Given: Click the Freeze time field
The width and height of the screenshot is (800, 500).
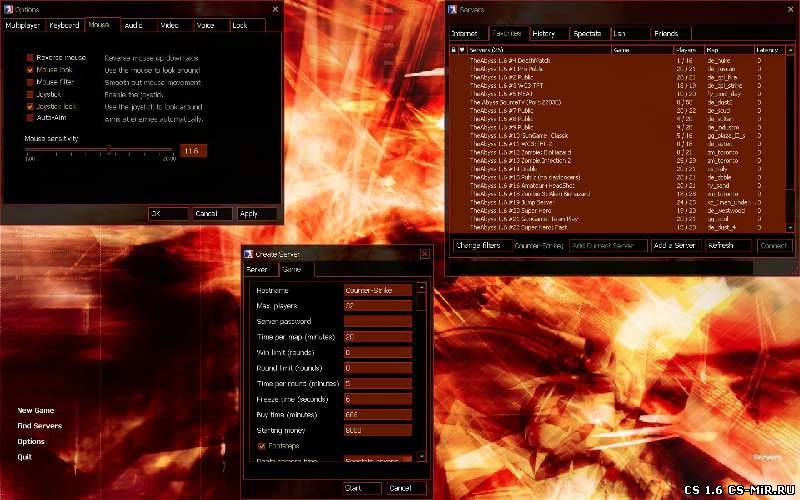Looking at the screenshot, I should pos(378,399).
